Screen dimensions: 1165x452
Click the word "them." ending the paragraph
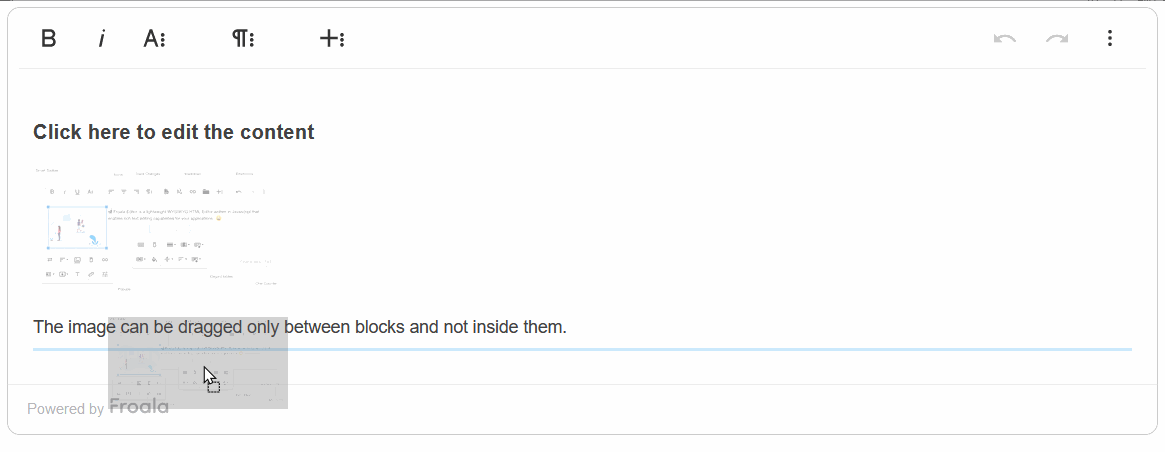(545, 327)
